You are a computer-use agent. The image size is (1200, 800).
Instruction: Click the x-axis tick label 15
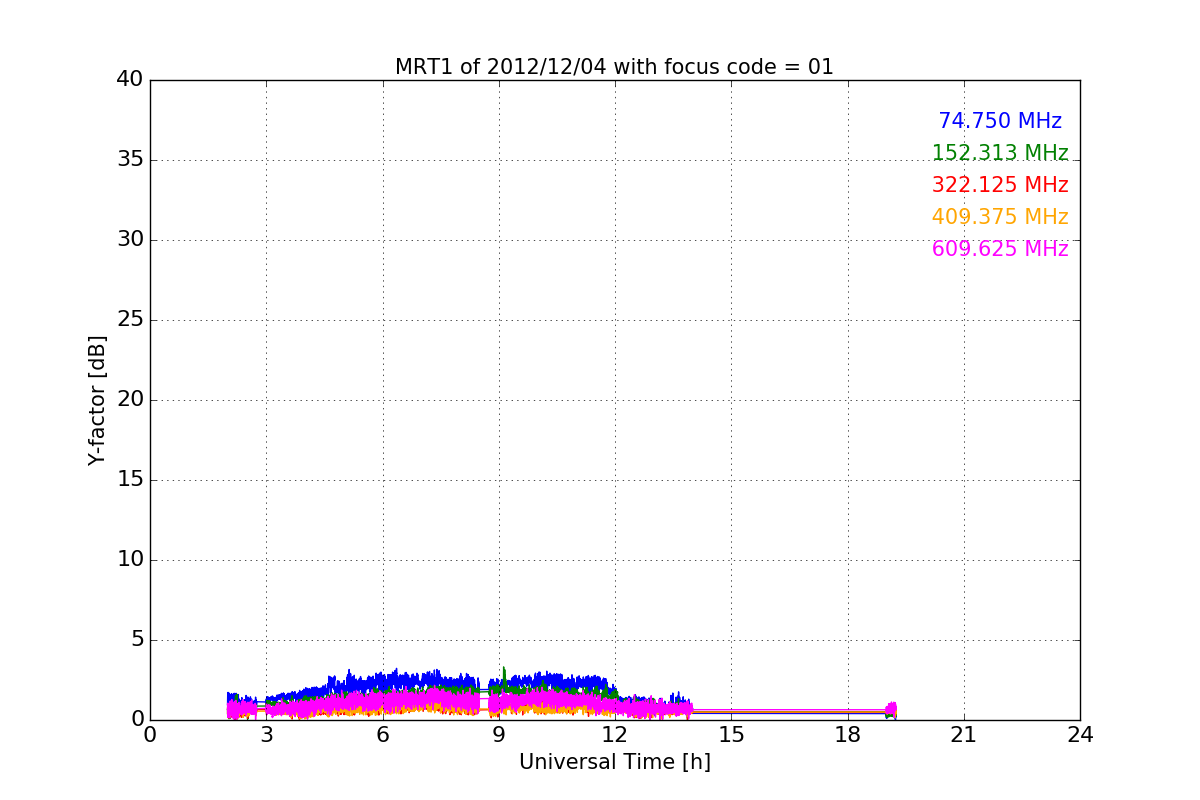pyautogui.click(x=731, y=735)
